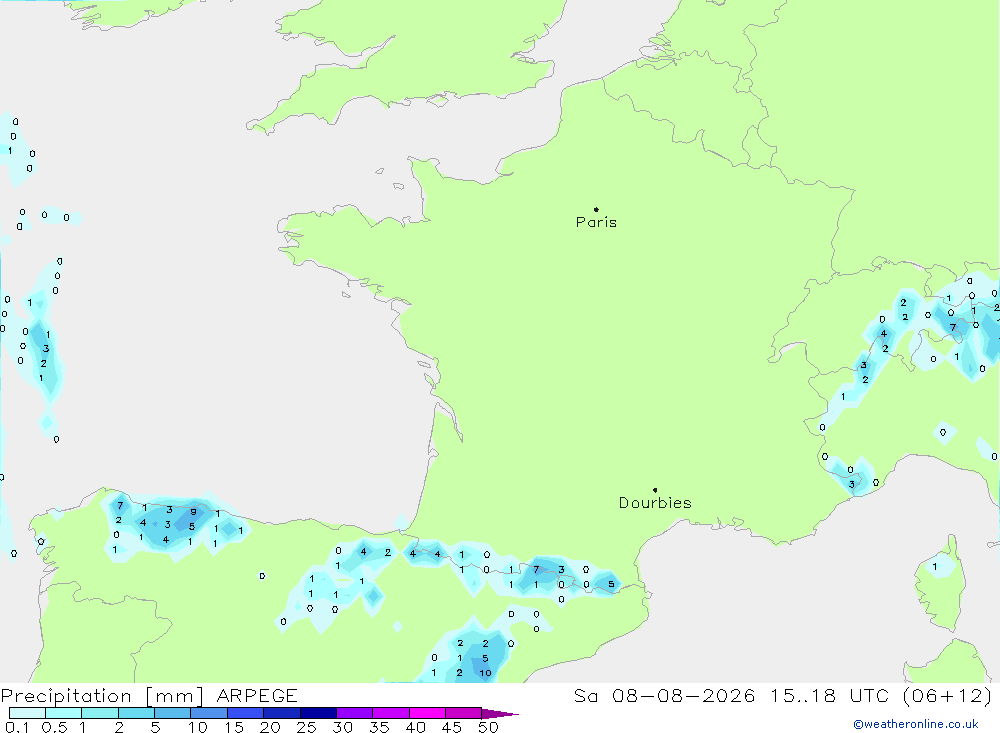Click the legend value '30'
1000x733 pixels.
pos(342,727)
